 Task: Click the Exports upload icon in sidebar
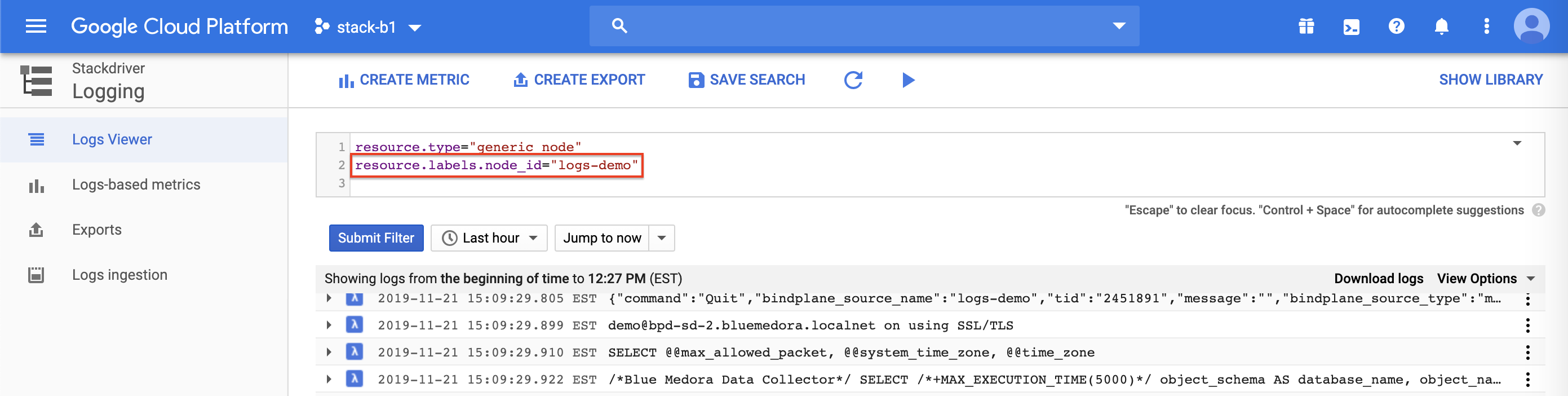pyautogui.click(x=37, y=230)
